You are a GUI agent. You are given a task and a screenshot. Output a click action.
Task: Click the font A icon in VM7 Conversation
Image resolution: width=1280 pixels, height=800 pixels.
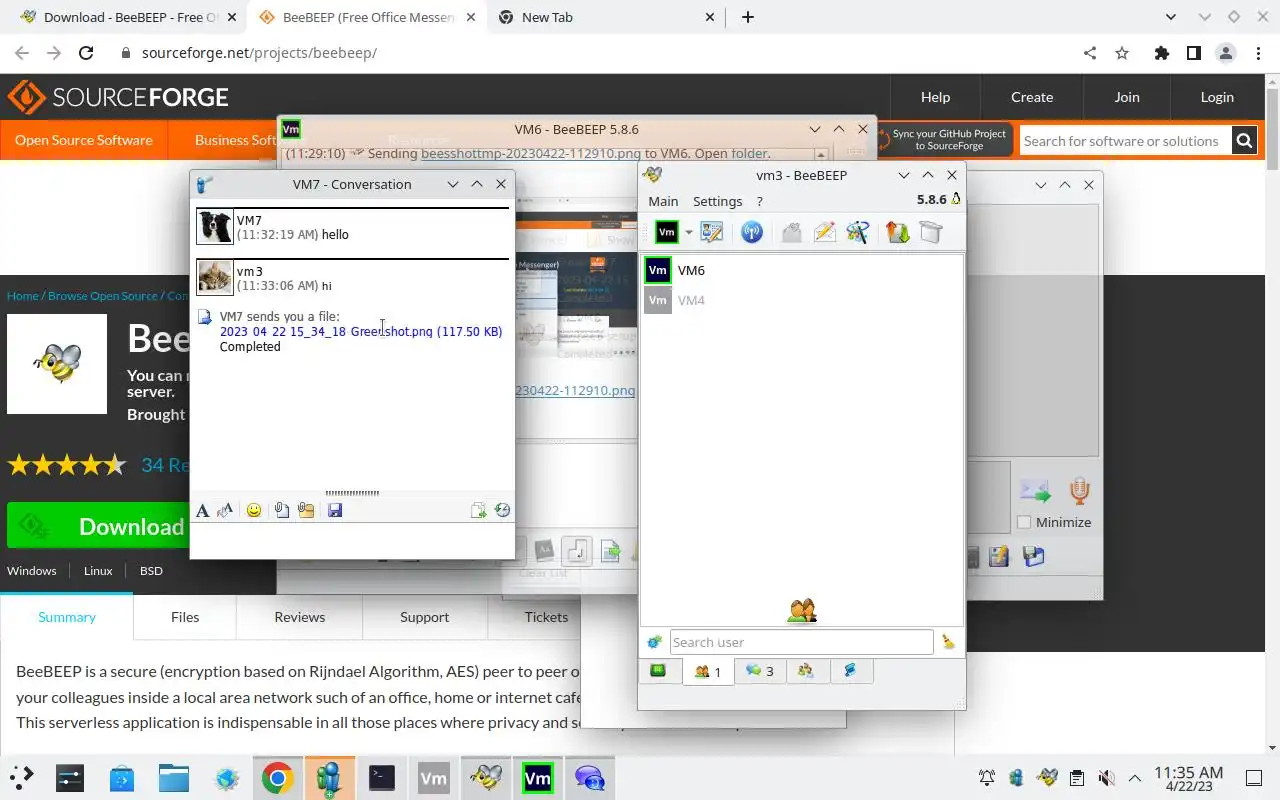click(x=202, y=510)
